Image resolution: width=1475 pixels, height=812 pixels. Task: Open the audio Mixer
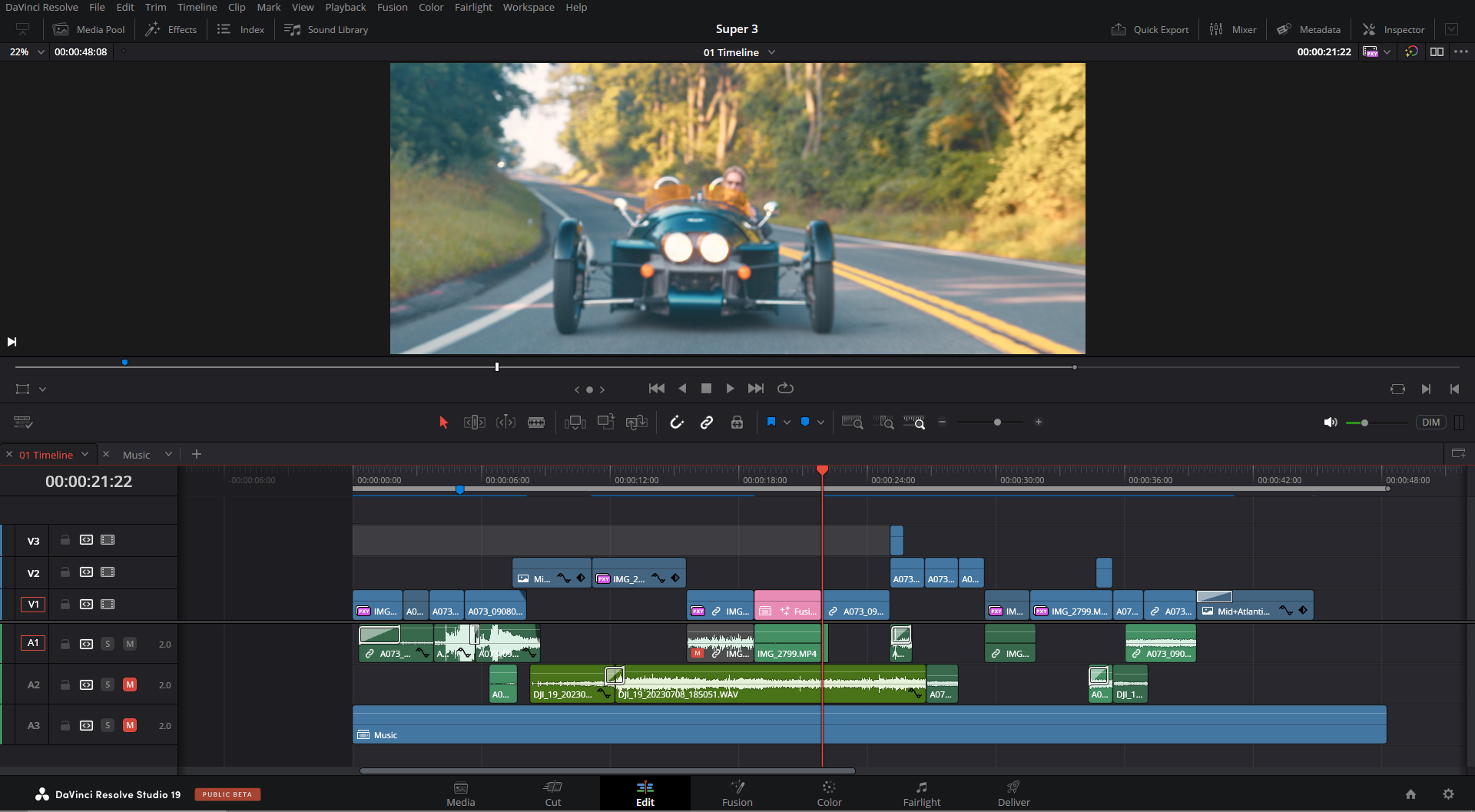click(x=1233, y=29)
